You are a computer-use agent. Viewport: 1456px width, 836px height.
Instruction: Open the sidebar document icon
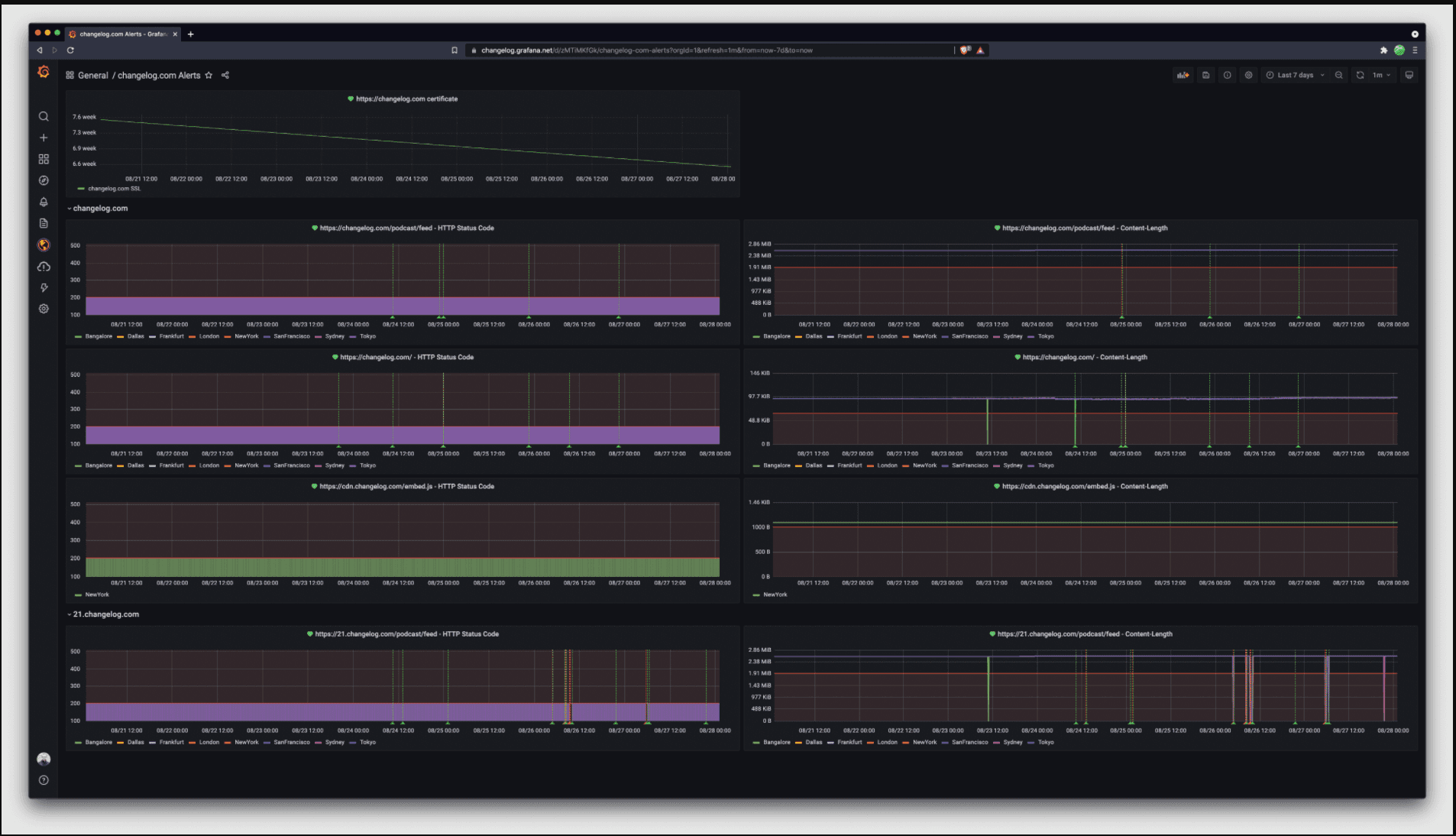[44, 223]
